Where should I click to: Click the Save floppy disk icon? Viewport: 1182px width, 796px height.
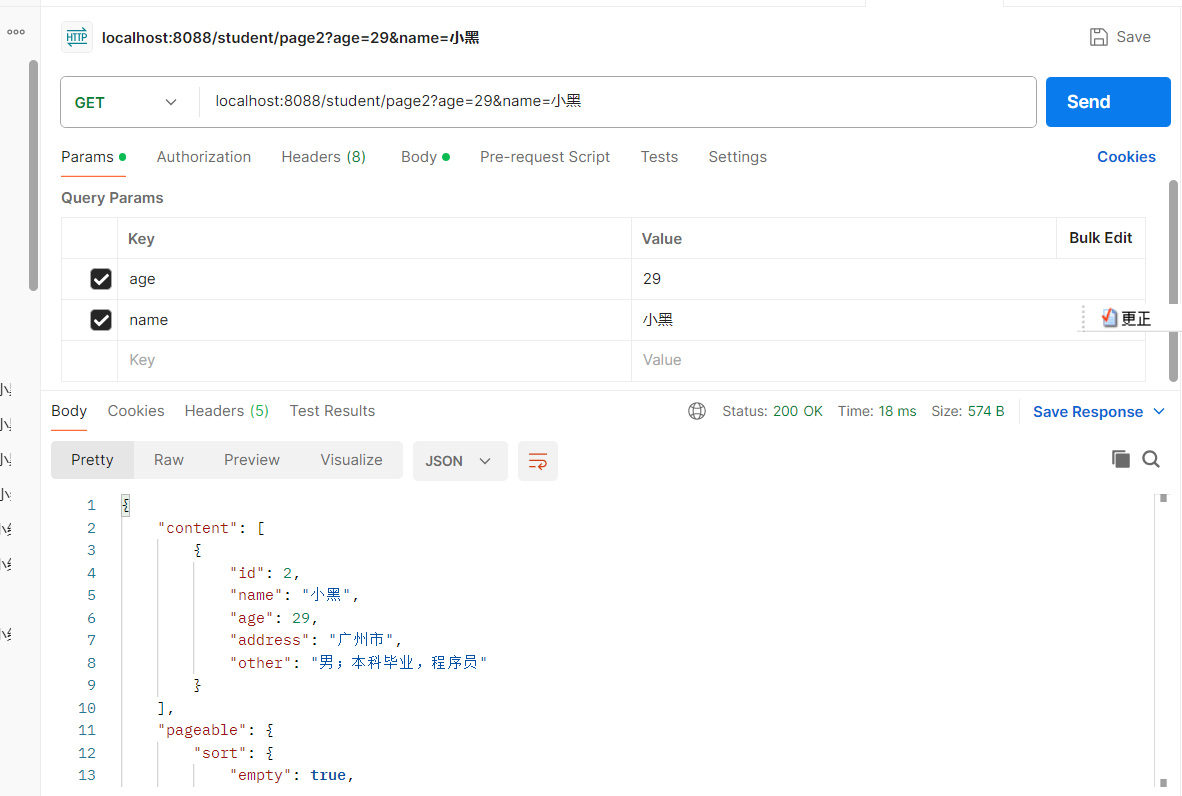pyautogui.click(x=1099, y=37)
